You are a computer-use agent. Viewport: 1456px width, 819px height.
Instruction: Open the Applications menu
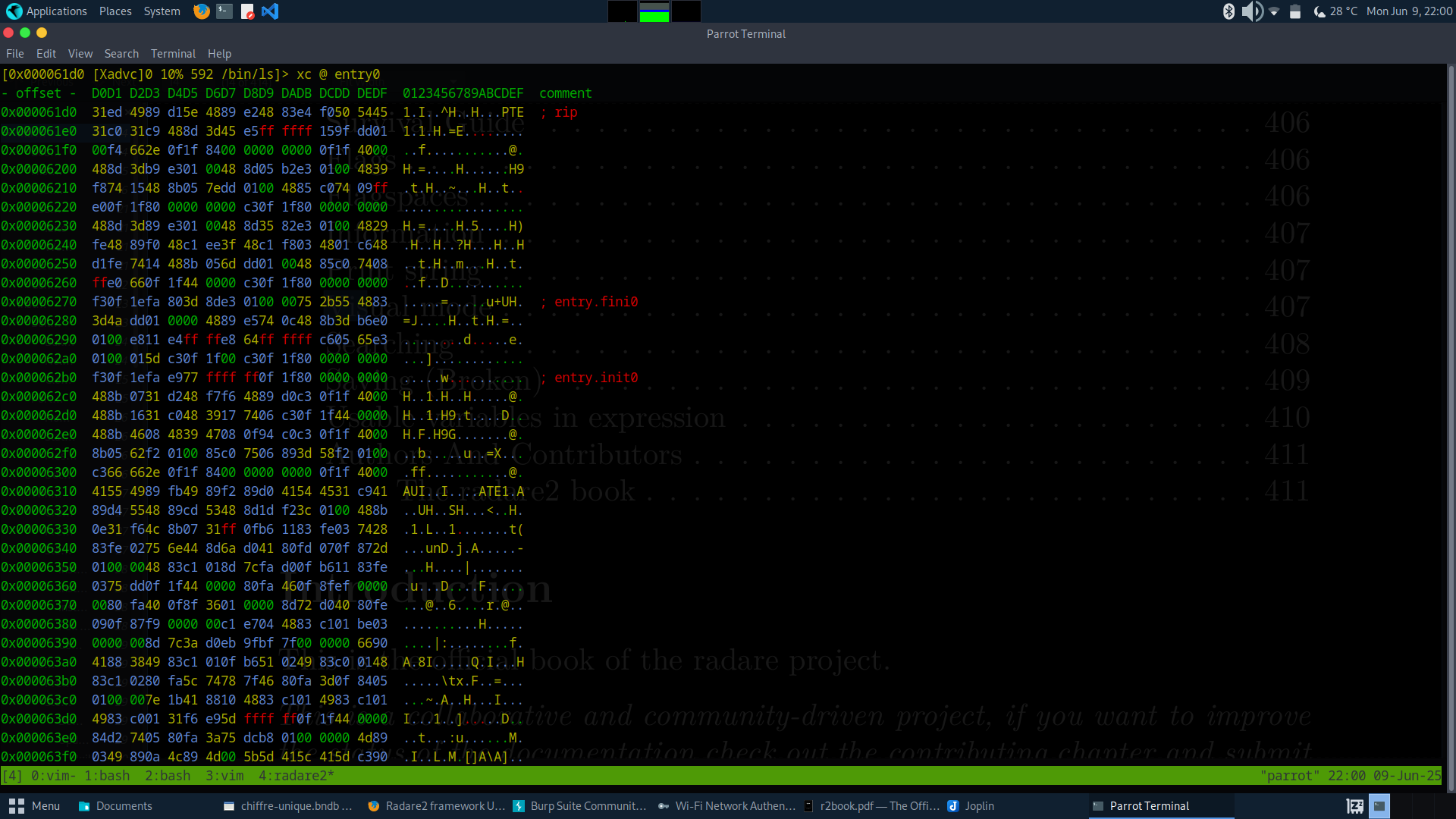47,11
